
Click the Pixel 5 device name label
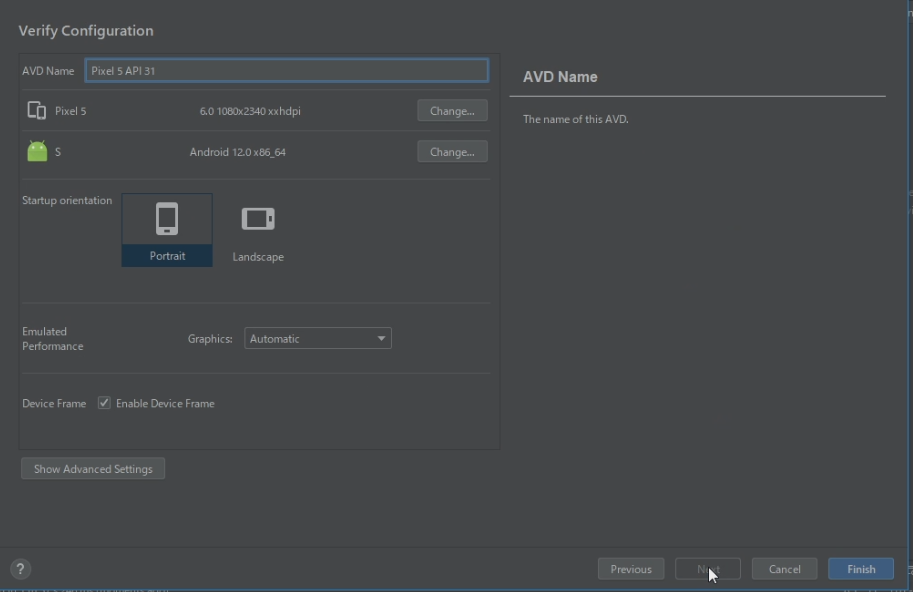click(71, 111)
